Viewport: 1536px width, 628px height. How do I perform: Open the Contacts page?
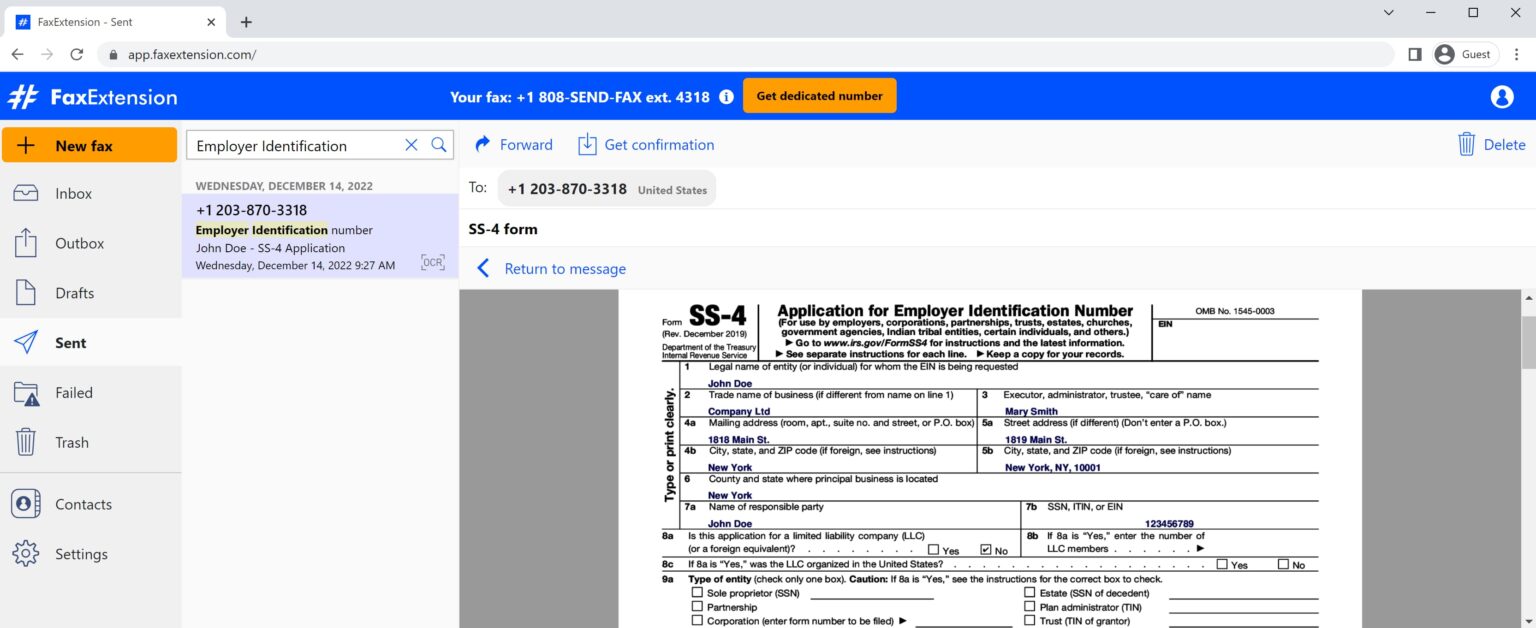(x=83, y=504)
